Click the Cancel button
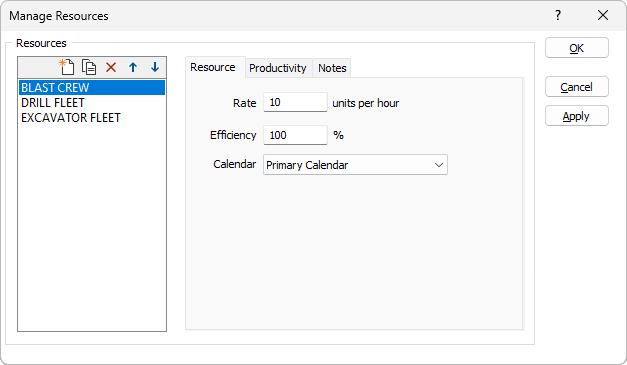627x365 pixels. coord(577,87)
